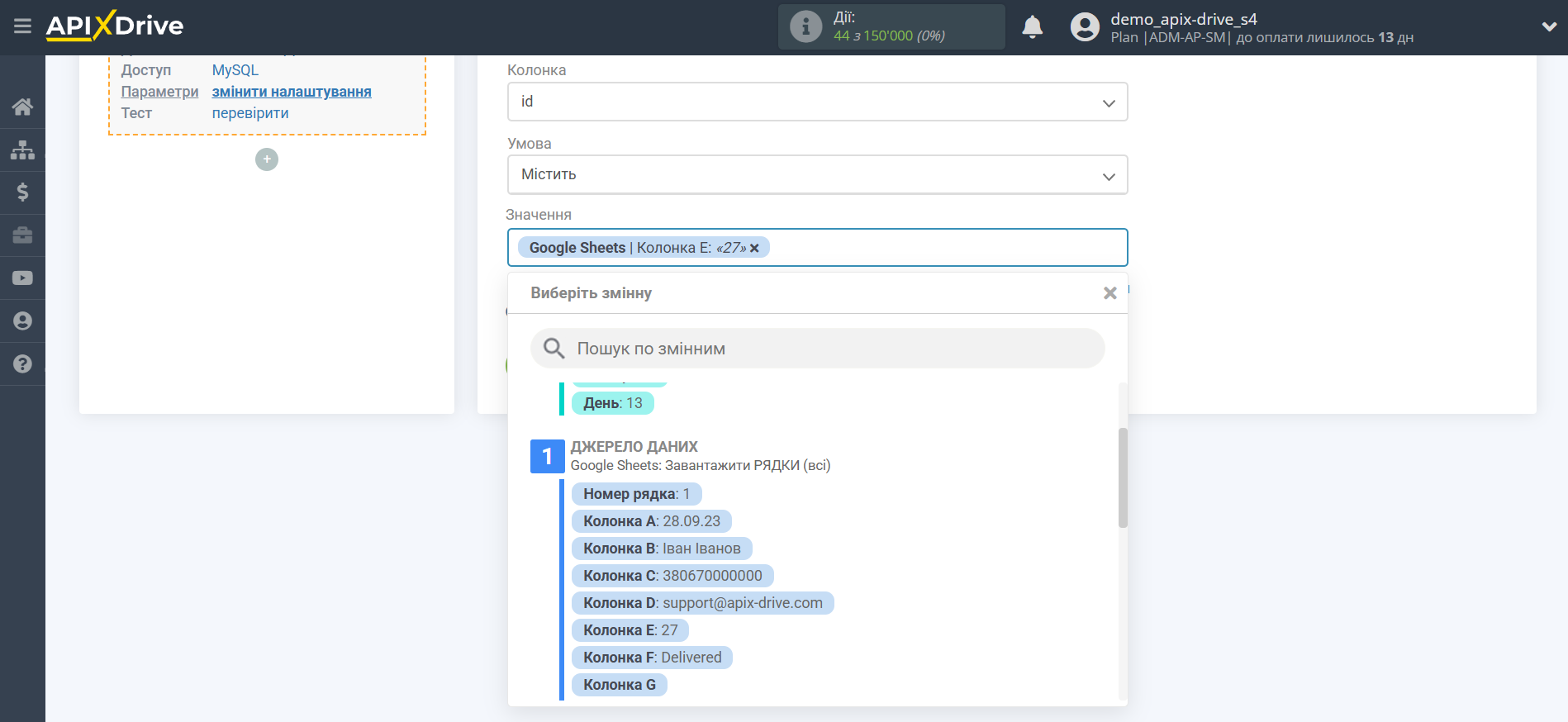Open the billing dollar sidebar icon
Viewport: 1568px width, 722px height.
point(22,192)
